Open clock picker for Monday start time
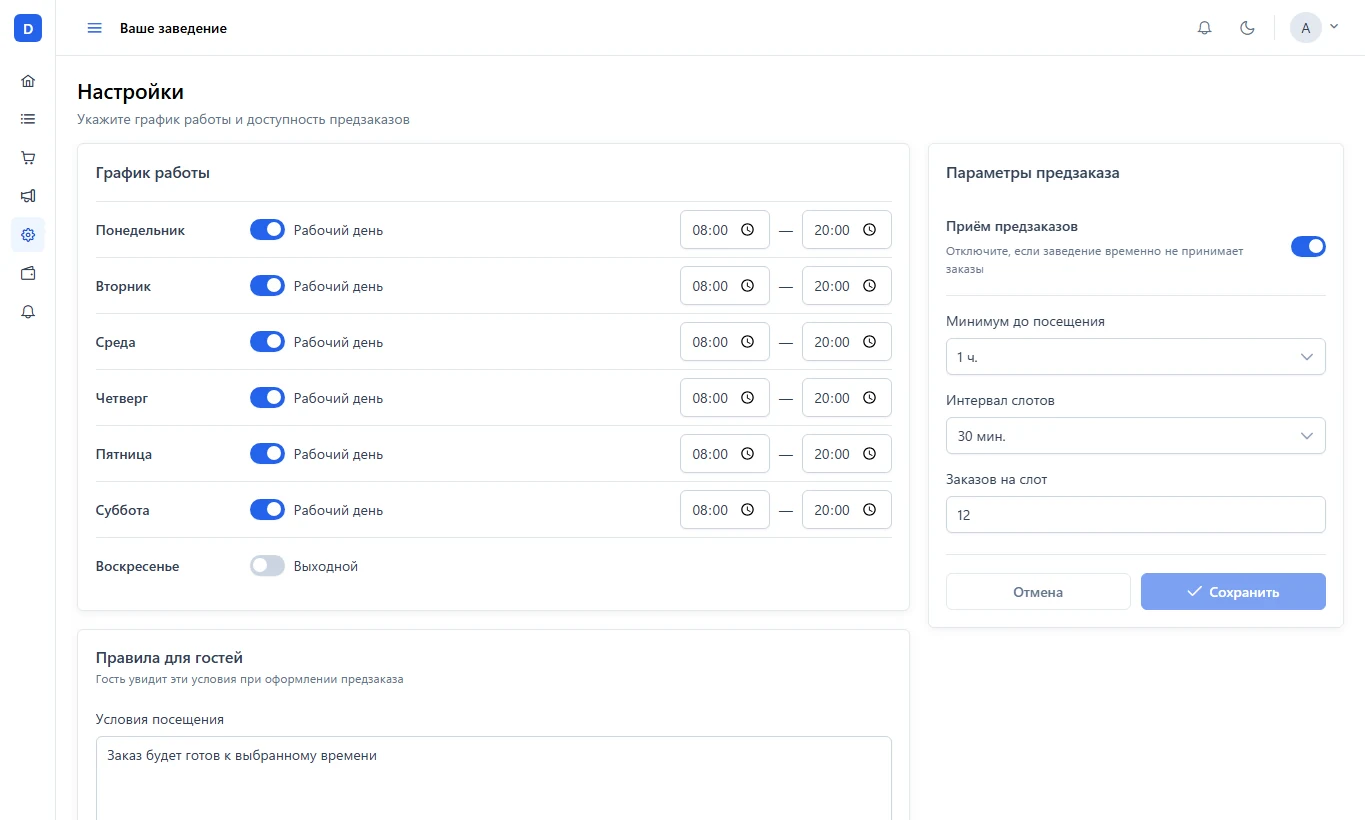The height and width of the screenshot is (820, 1365). (x=747, y=230)
